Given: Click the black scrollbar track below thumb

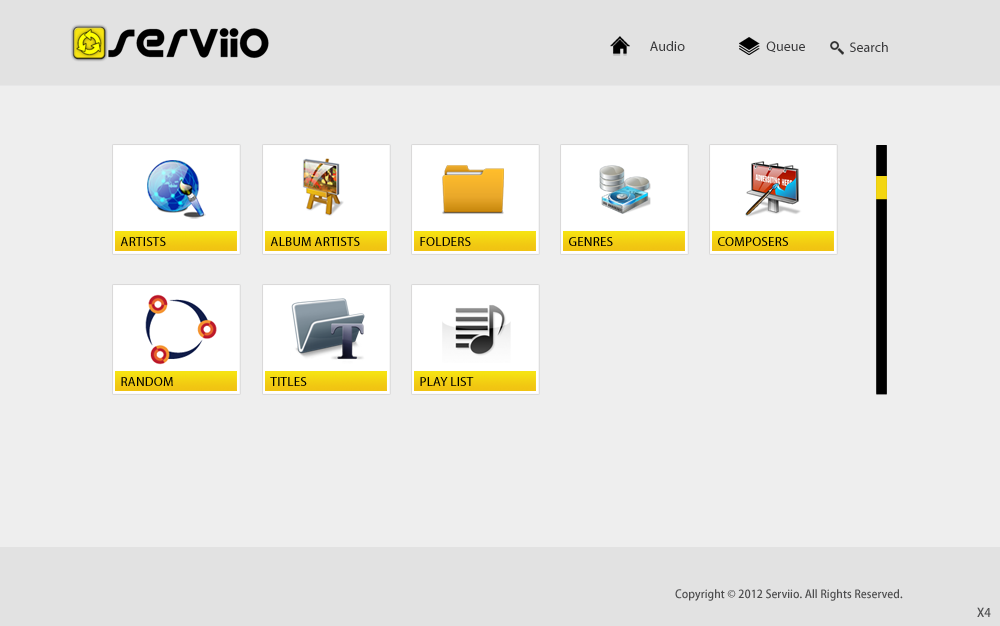Looking at the screenshot, I should pos(881,296).
